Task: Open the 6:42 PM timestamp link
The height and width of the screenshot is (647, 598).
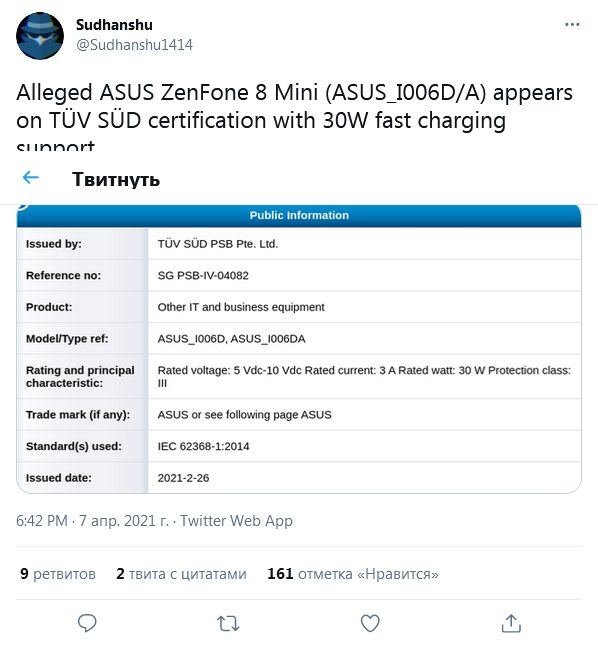Action: 42,521
